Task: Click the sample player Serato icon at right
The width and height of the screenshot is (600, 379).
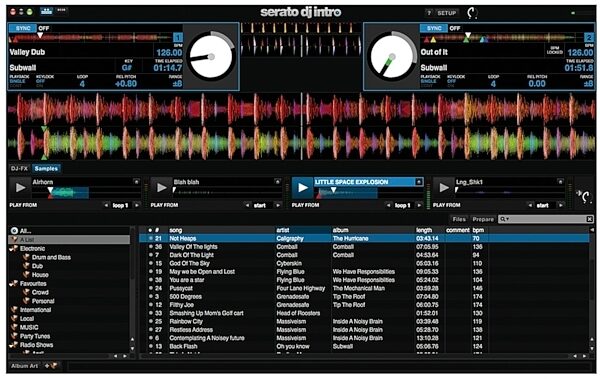Action: click(585, 196)
